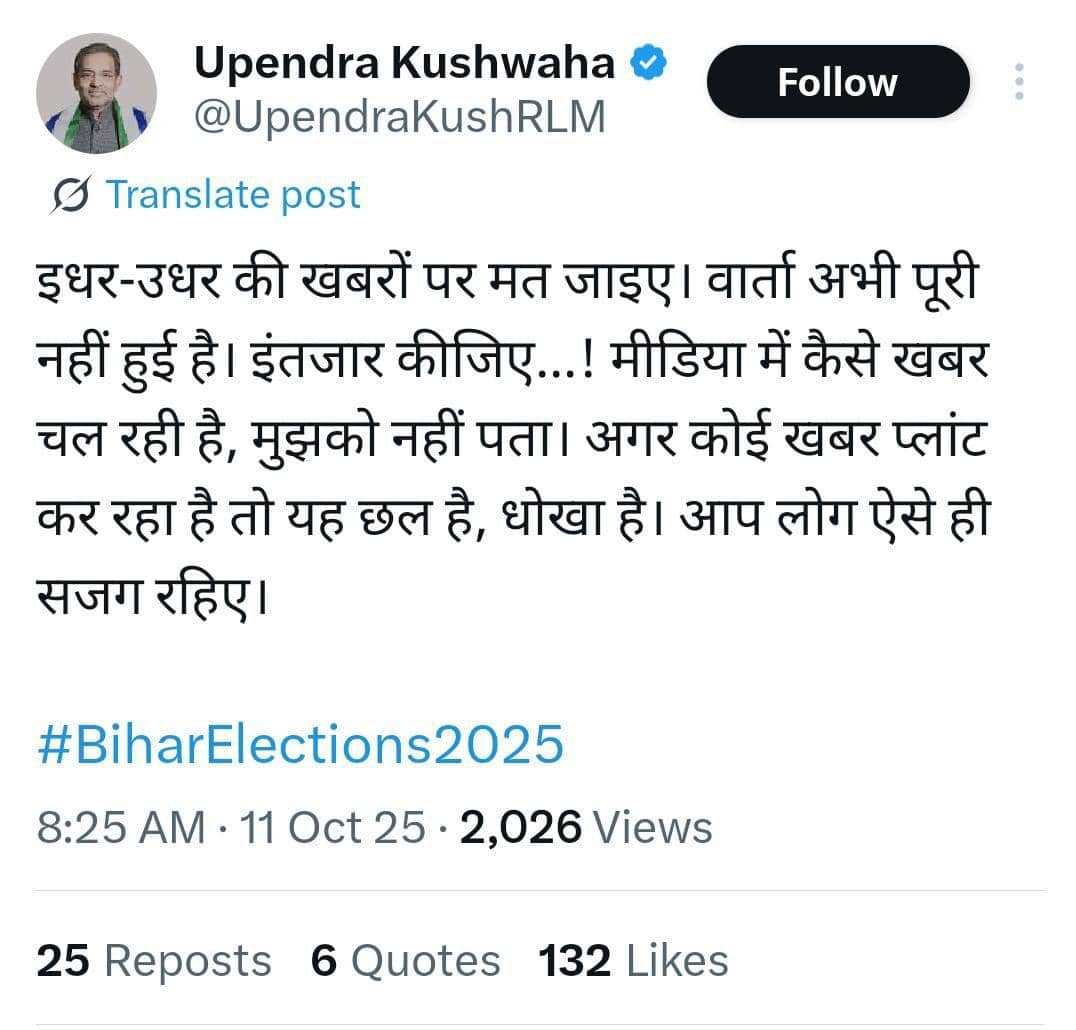This screenshot has height=1030, width=1076.
Task: Click the Reposts icon count area
Action: 150,959
